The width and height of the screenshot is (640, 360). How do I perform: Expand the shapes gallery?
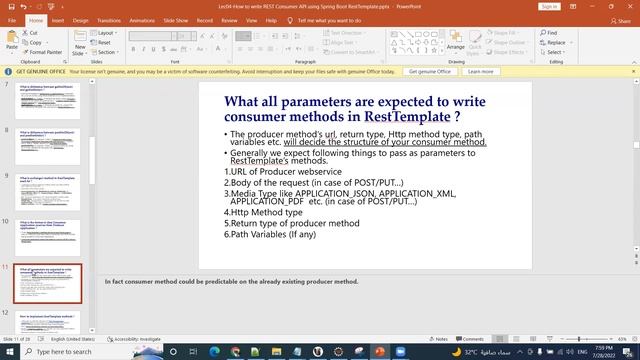[x=442, y=51]
